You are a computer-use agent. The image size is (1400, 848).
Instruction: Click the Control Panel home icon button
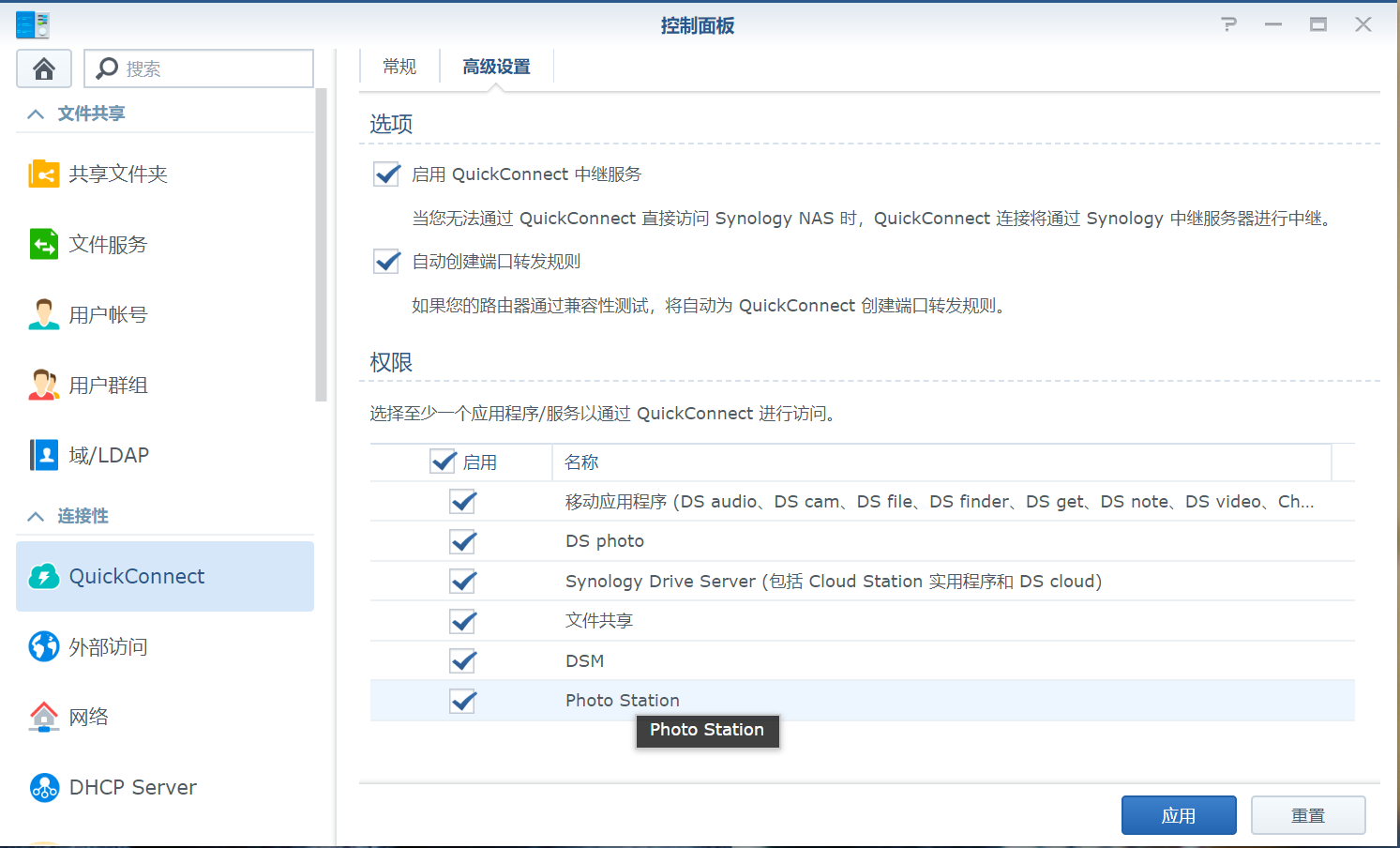(44, 68)
